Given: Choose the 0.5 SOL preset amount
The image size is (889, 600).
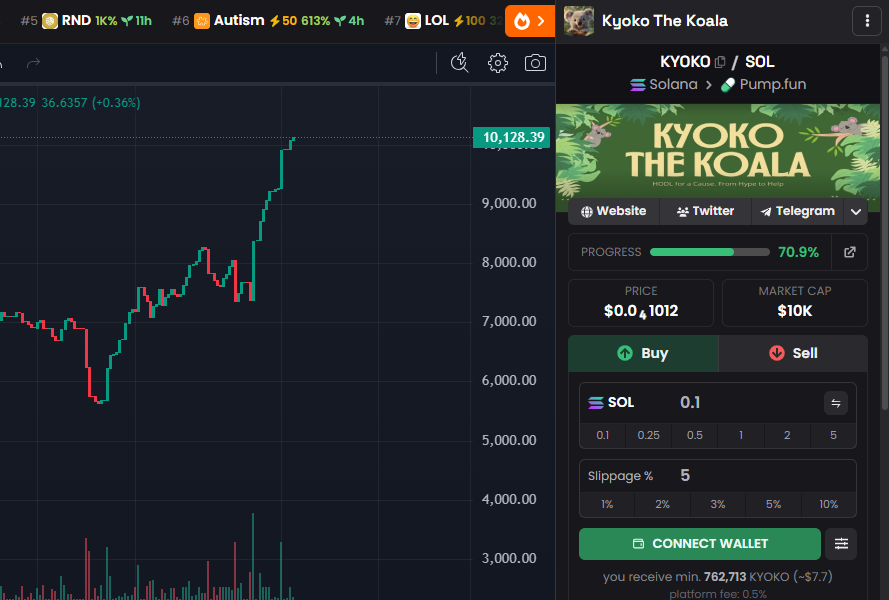Looking at the screenshot, I should click(x=695, y=435).
